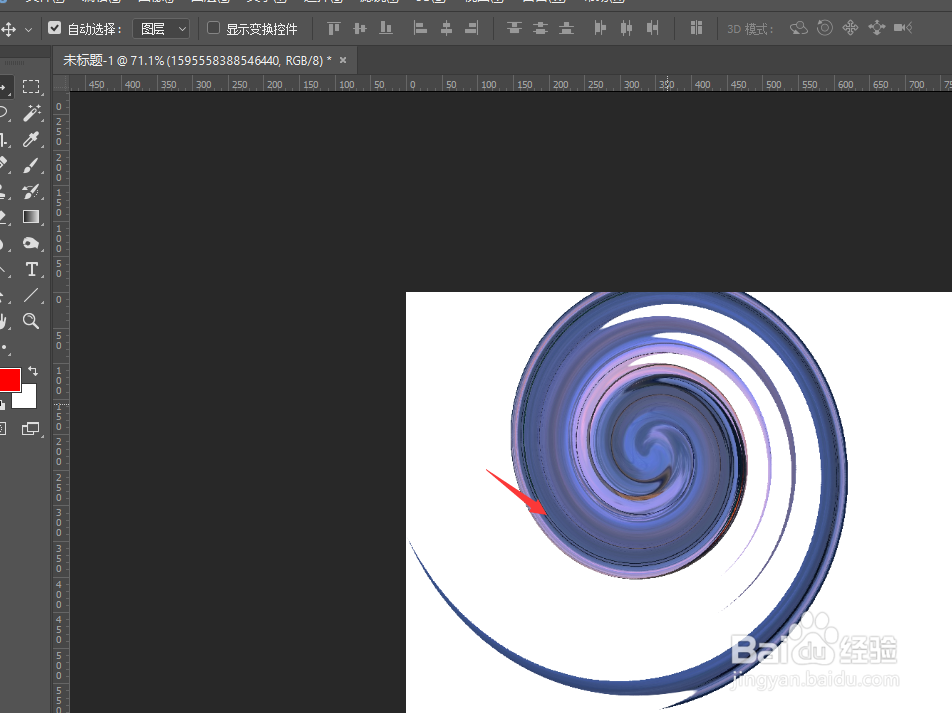Open the white background color picker
Image resolution: width=952 pixels, height=713 pixels.
tap(28, 398)
